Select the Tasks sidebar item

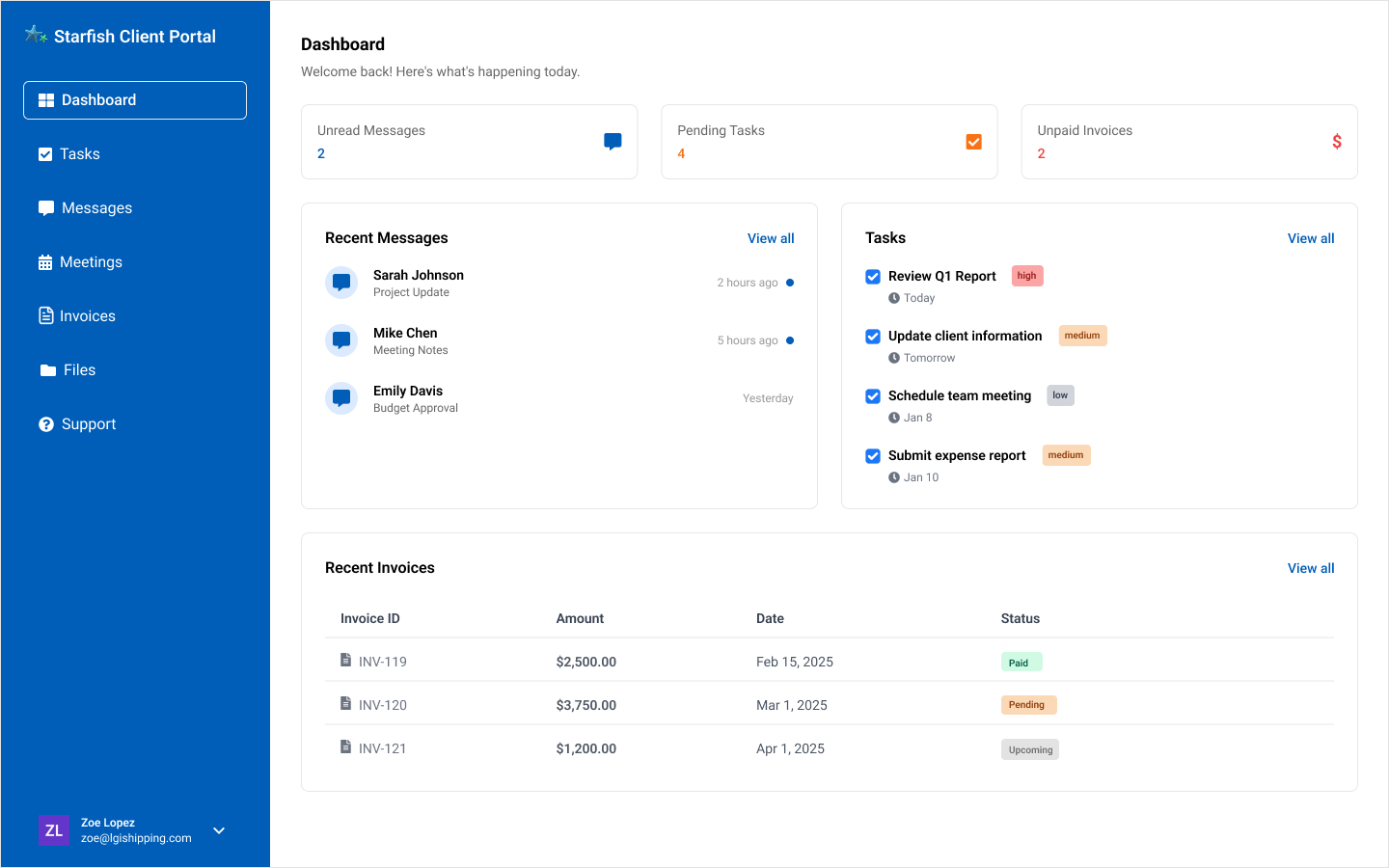[79, 154]
